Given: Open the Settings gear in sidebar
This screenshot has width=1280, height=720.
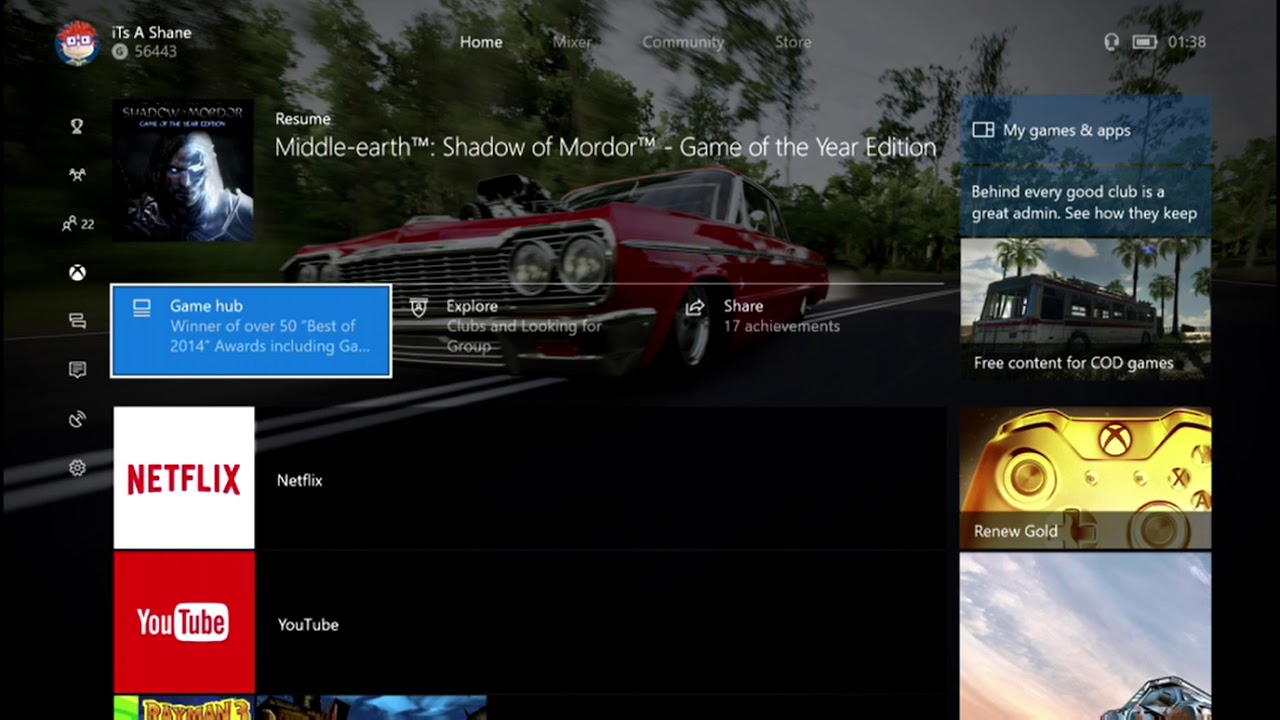Looking at the screenshot, I should click(x=77, y=468).
